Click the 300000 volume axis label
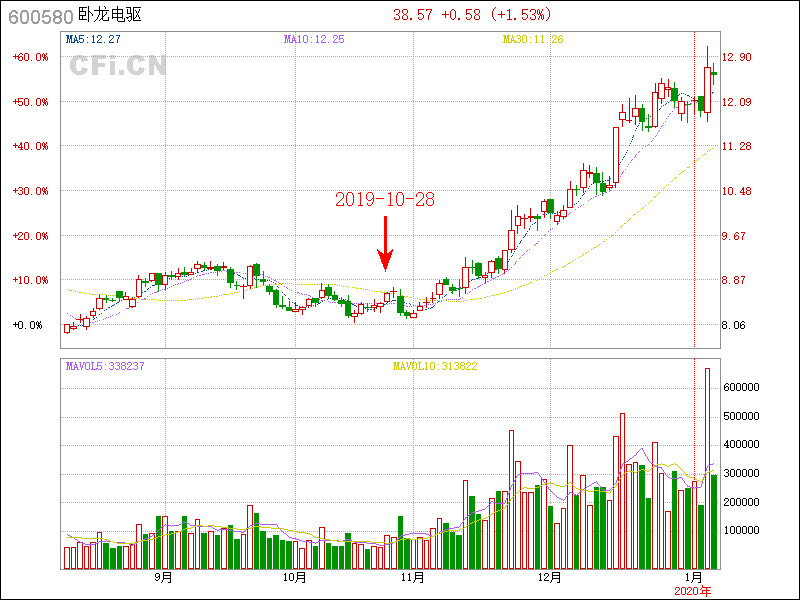The width and height of the screenshot is (800, 600). [741, 473]
